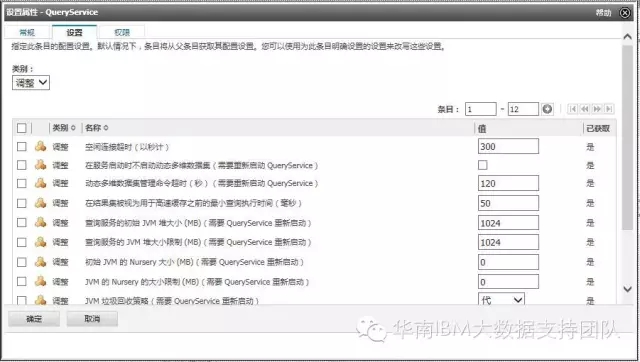
Task: Click the vertical scrollbar thumb
Action: coord(627,138)
